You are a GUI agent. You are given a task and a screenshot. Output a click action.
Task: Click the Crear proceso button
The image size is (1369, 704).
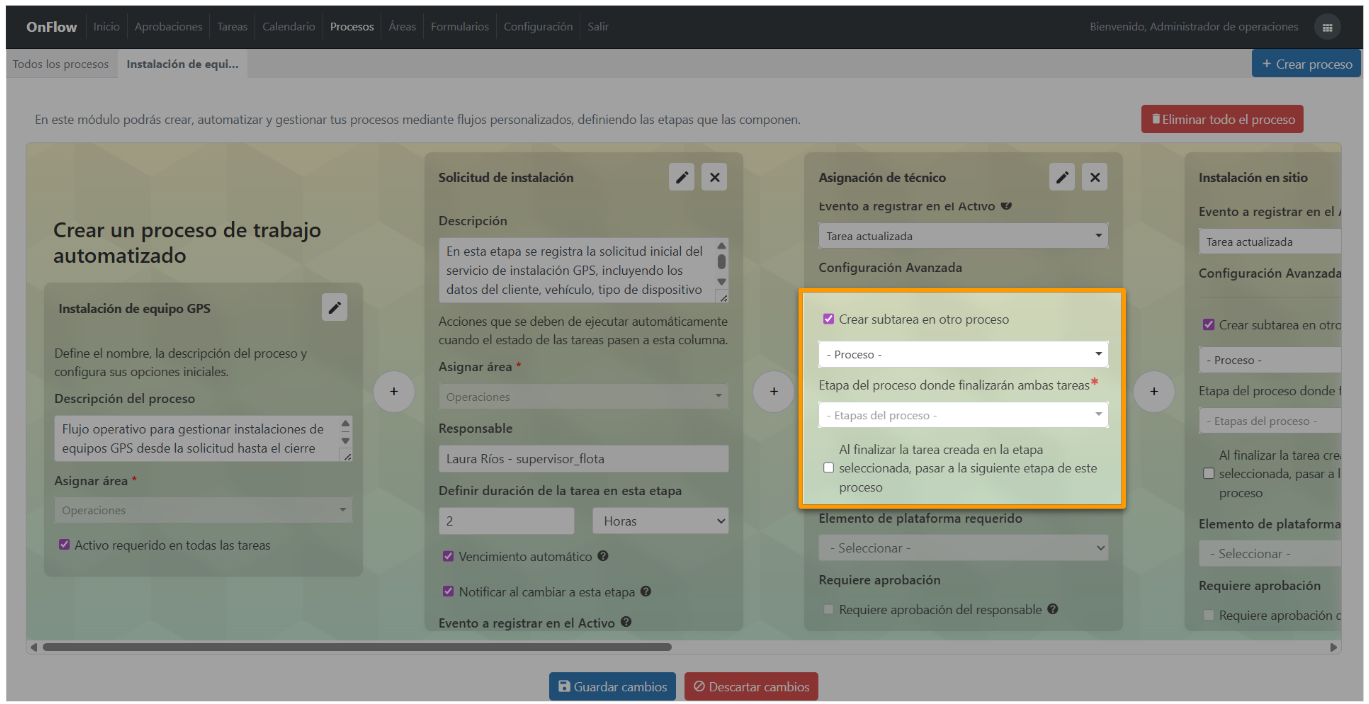click(x=1306, y=64)
